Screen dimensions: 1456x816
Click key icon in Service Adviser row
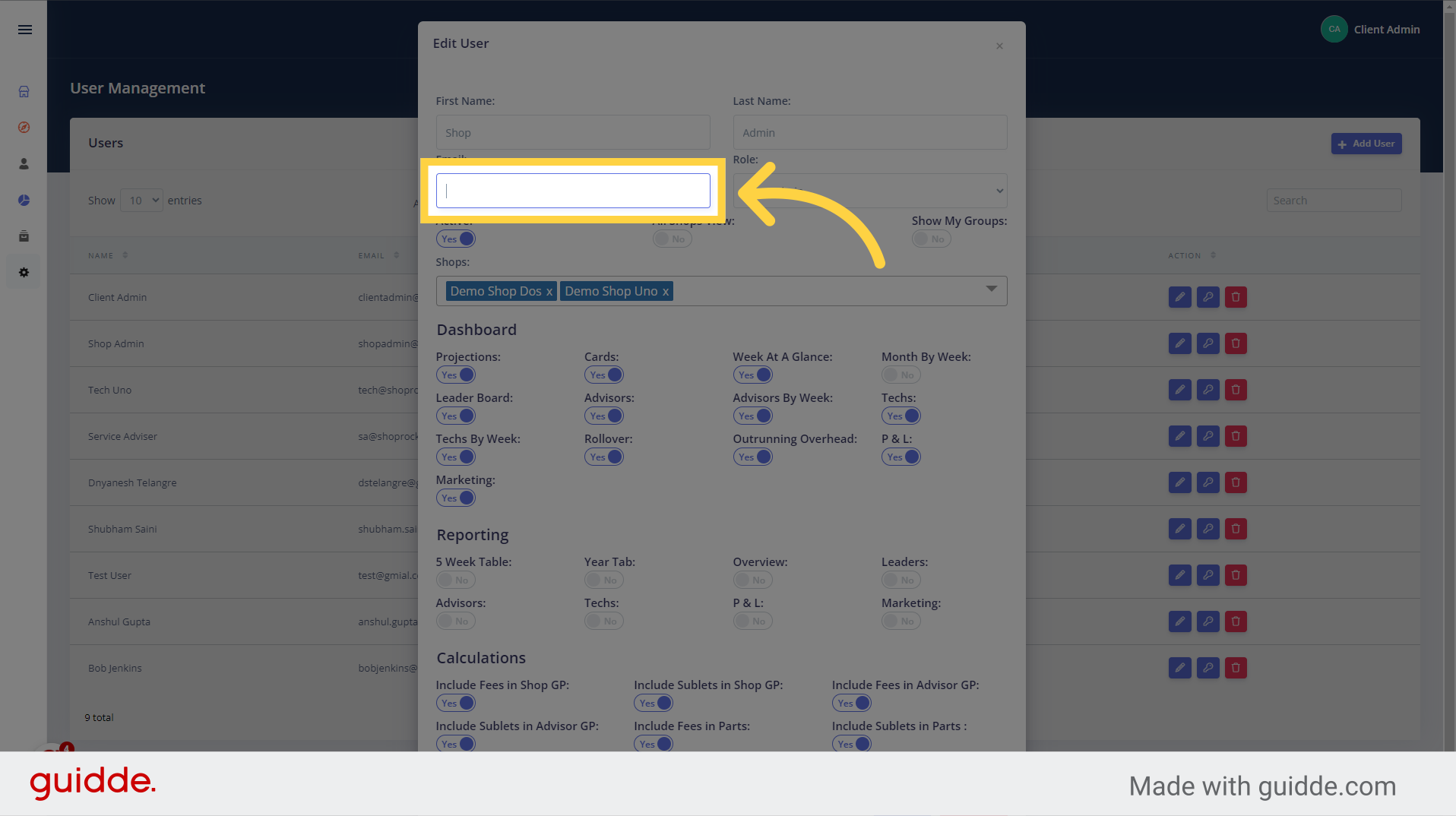coord(1208,436)
